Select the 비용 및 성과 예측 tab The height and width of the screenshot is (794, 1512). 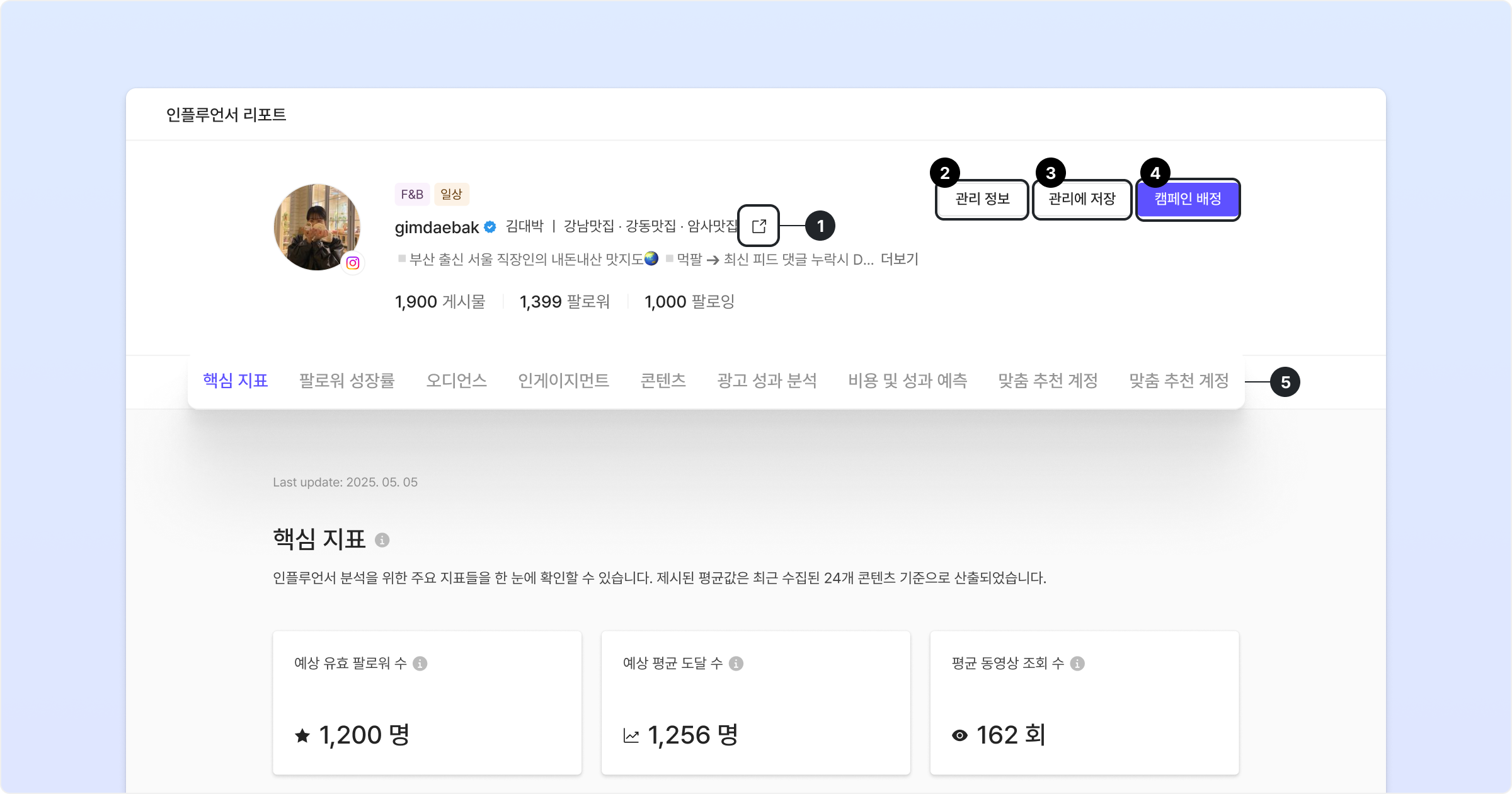click(907, 381)
